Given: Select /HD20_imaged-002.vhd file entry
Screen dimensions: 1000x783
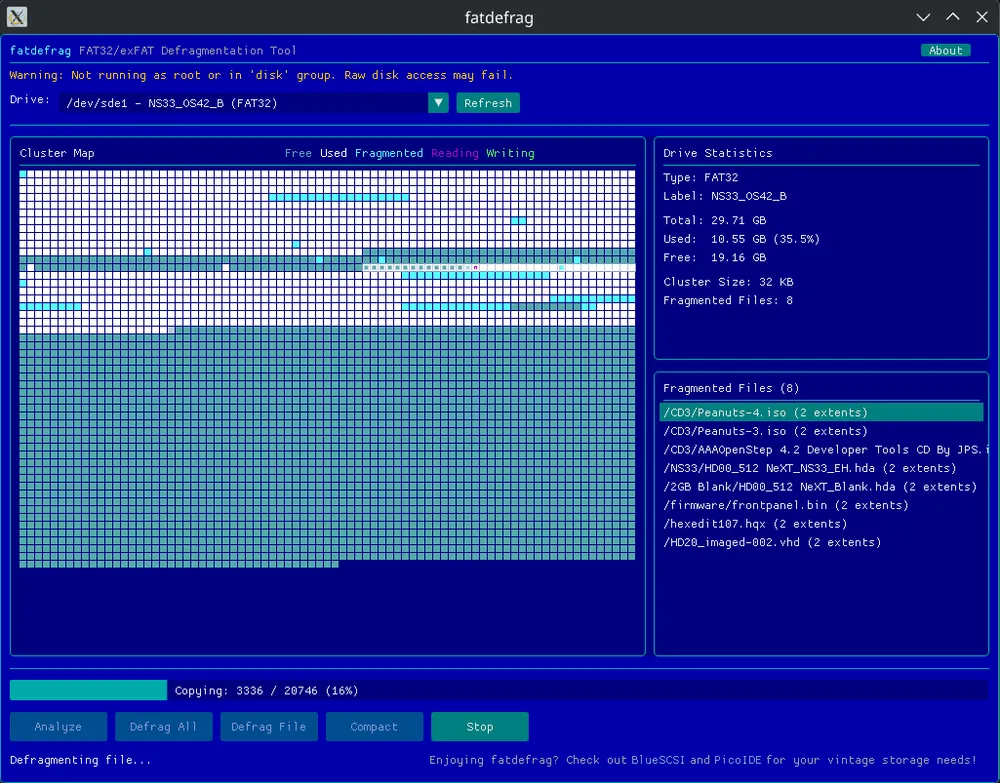Looking at the screenshot, I should [772, 542].
